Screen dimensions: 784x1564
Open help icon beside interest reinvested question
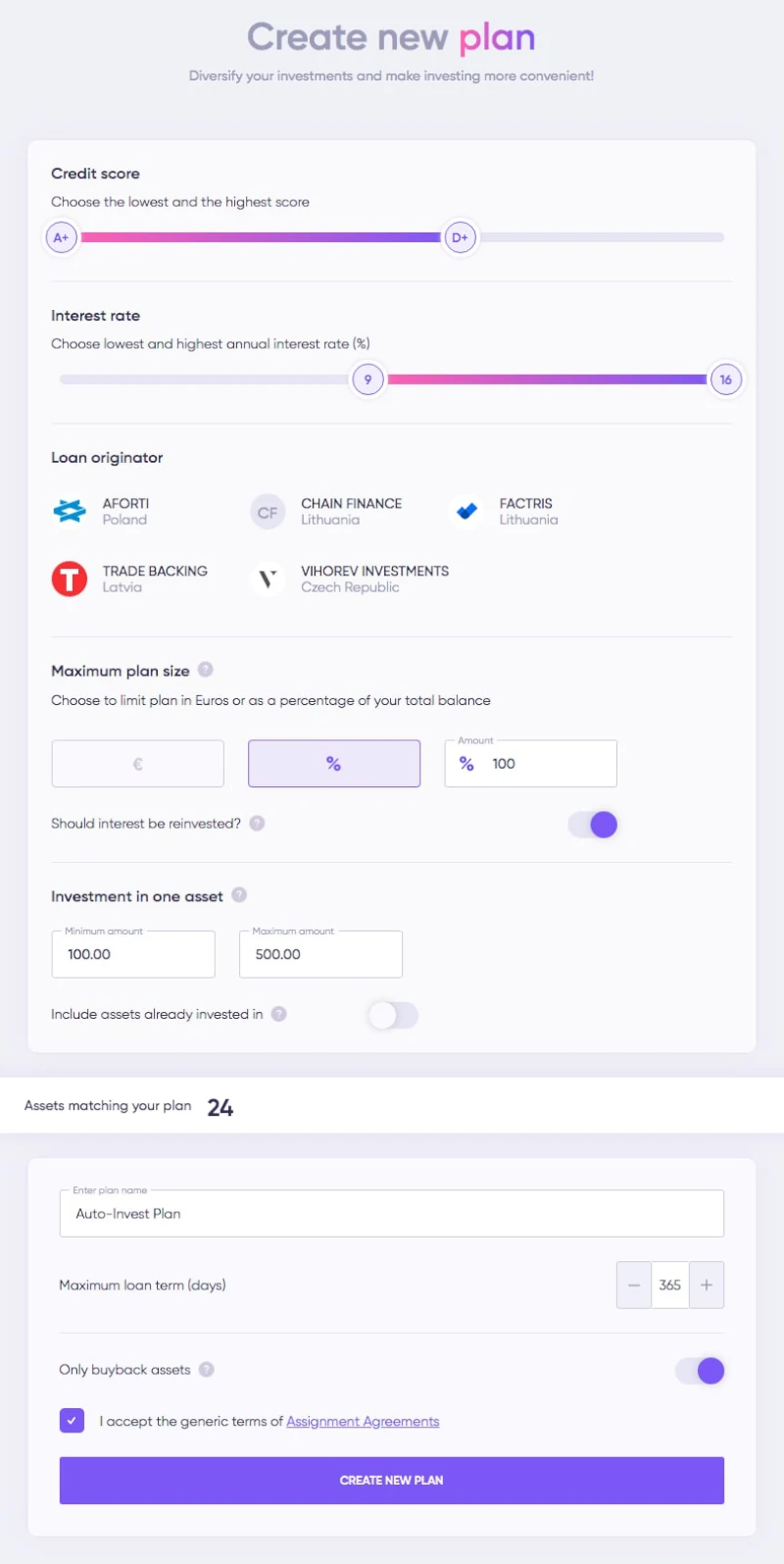(257, 824)
